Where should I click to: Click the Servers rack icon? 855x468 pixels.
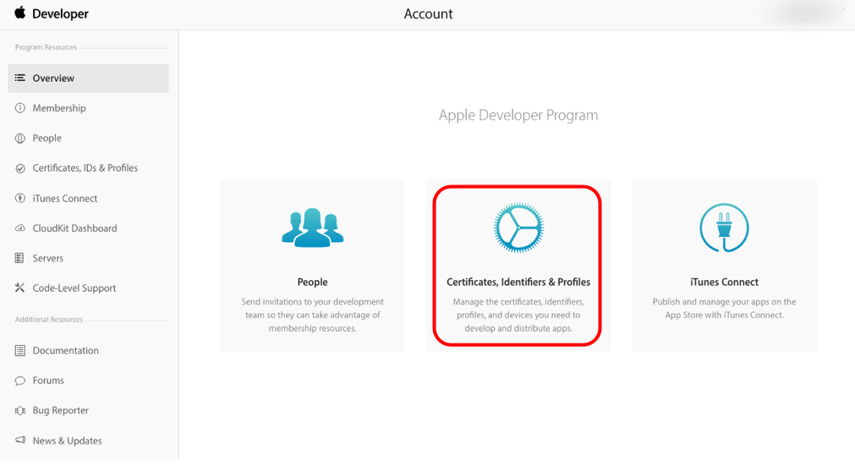tap(20, 258)
